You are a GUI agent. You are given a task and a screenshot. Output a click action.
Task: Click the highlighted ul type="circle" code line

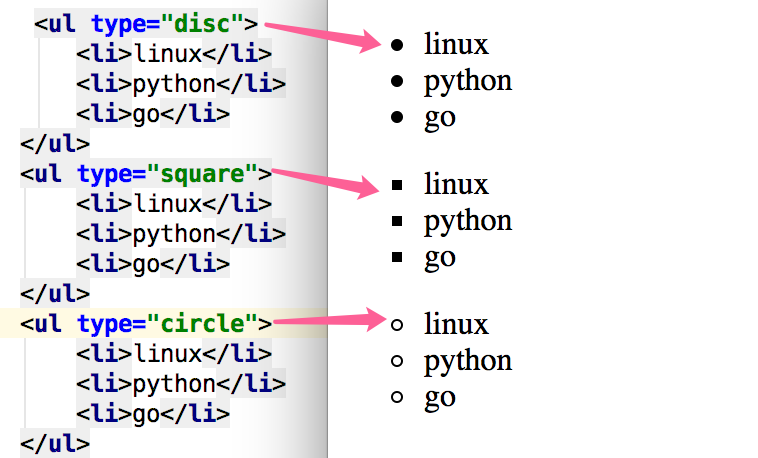point(145,324)
